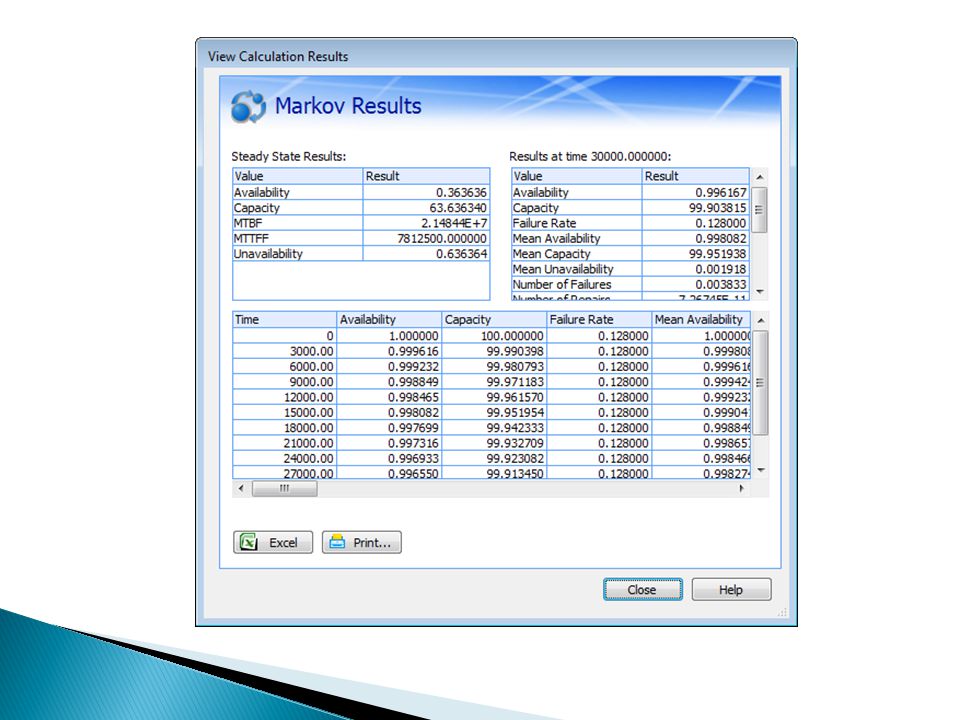Click the Excel export button
960x720 pixels.
[x=272, y=542]
